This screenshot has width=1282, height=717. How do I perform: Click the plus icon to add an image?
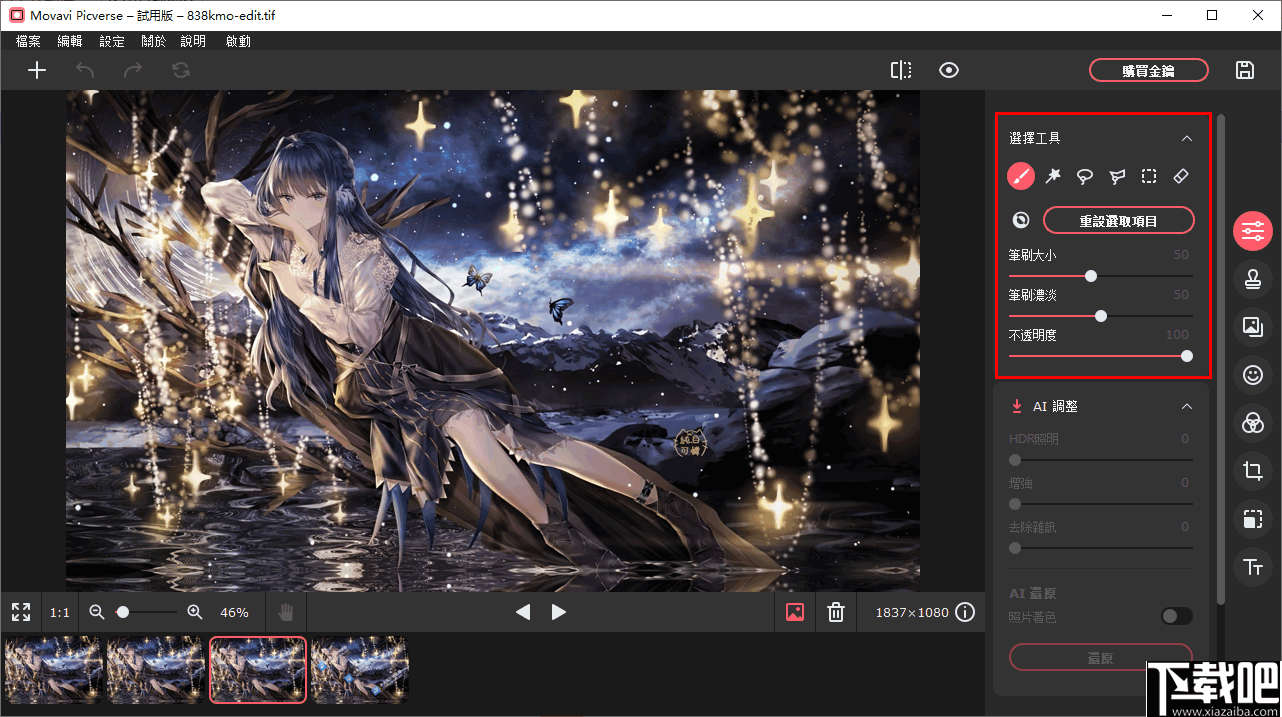pyautogui.click(x=37, y=70)
